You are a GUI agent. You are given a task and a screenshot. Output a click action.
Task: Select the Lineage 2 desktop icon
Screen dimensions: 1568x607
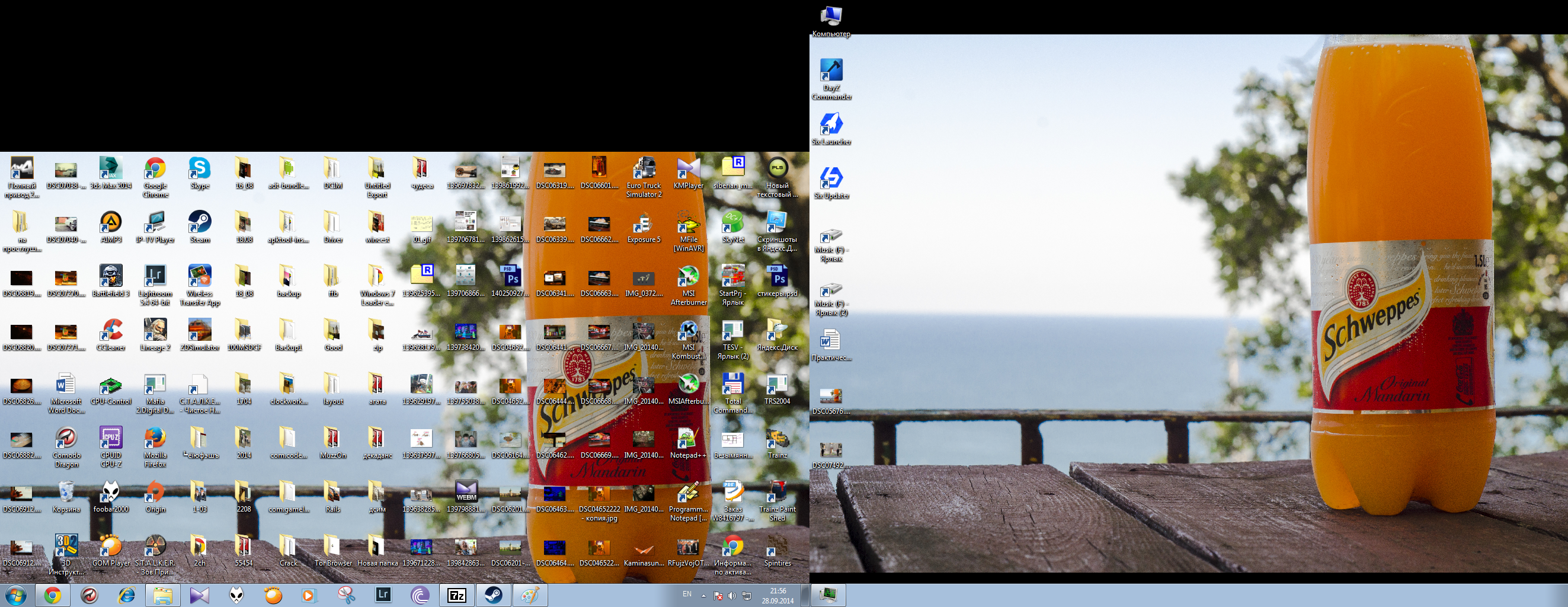(155, 335)
